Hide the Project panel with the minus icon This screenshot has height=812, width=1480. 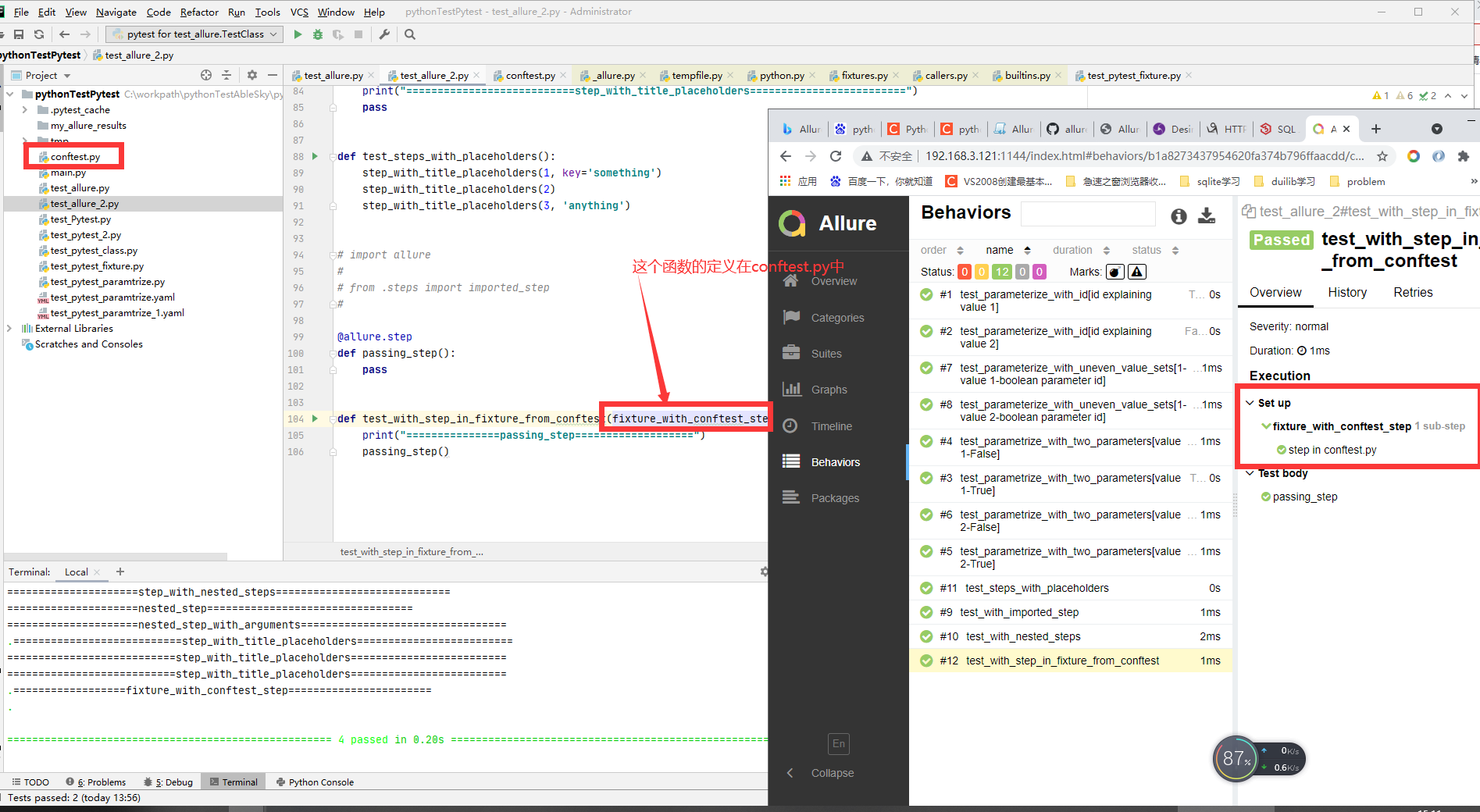pos(272,75)
